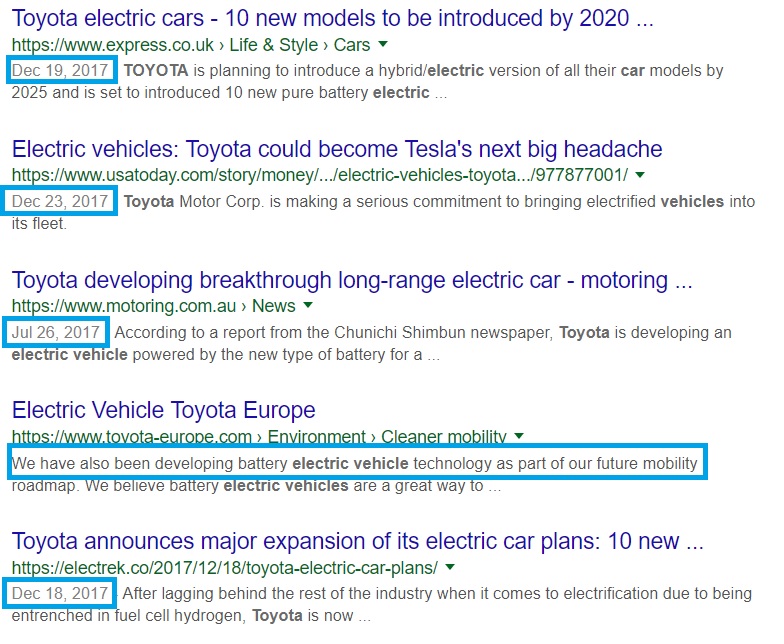Image resolution: width=784 pixels, height=644 pixels.
Task: Click highlighted snippet about battery electric vehicle technology
Action: 356,462
